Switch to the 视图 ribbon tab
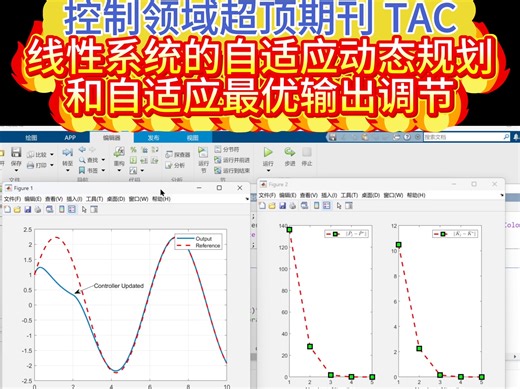The height and width of the screenshot is (389, 520). (192, 137)
